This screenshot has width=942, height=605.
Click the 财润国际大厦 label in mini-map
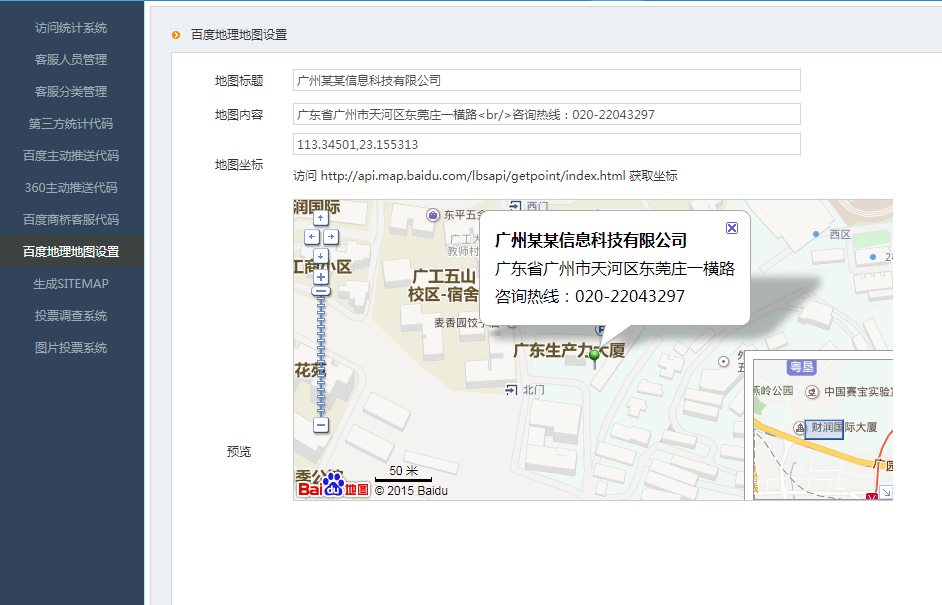coord(844,427)
